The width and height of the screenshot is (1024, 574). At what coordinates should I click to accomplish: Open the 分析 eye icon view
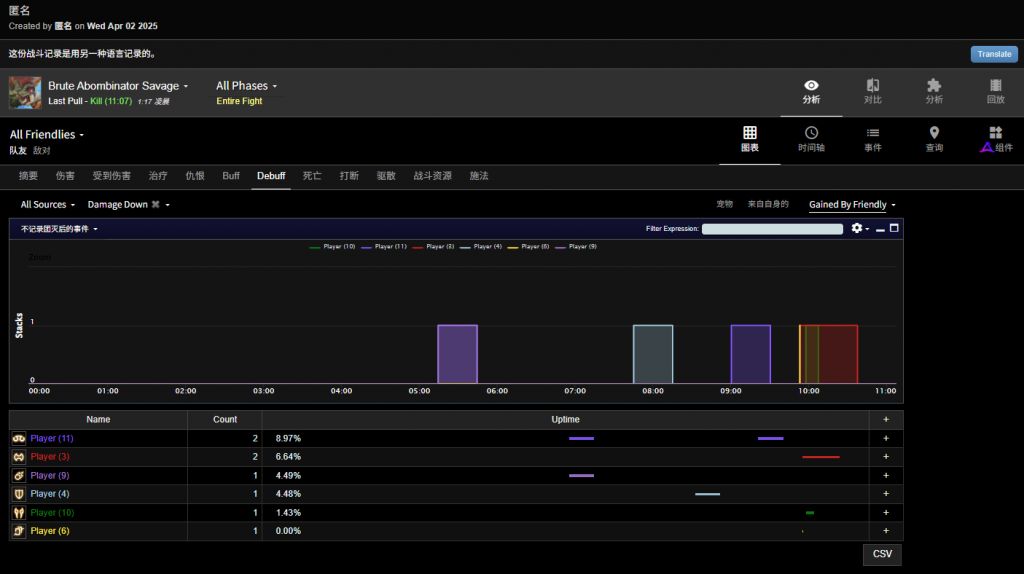(811, 86)
